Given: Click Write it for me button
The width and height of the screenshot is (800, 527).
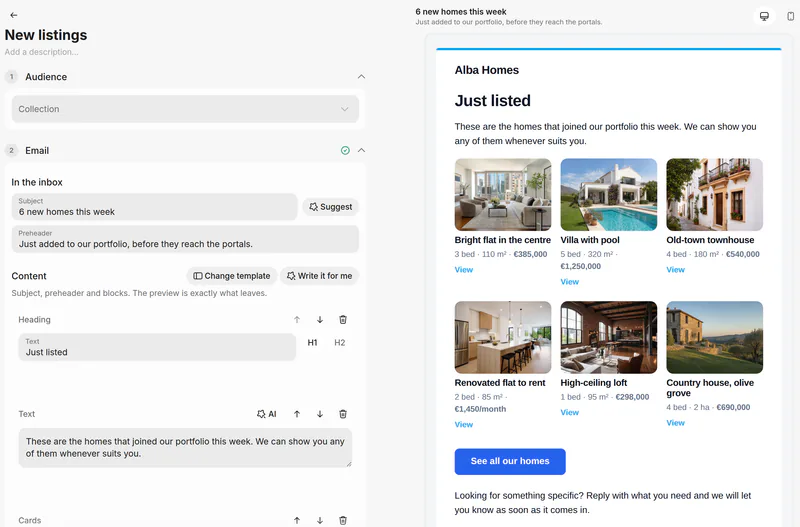Looking at the screenshot, I should [x=319, y=276].
